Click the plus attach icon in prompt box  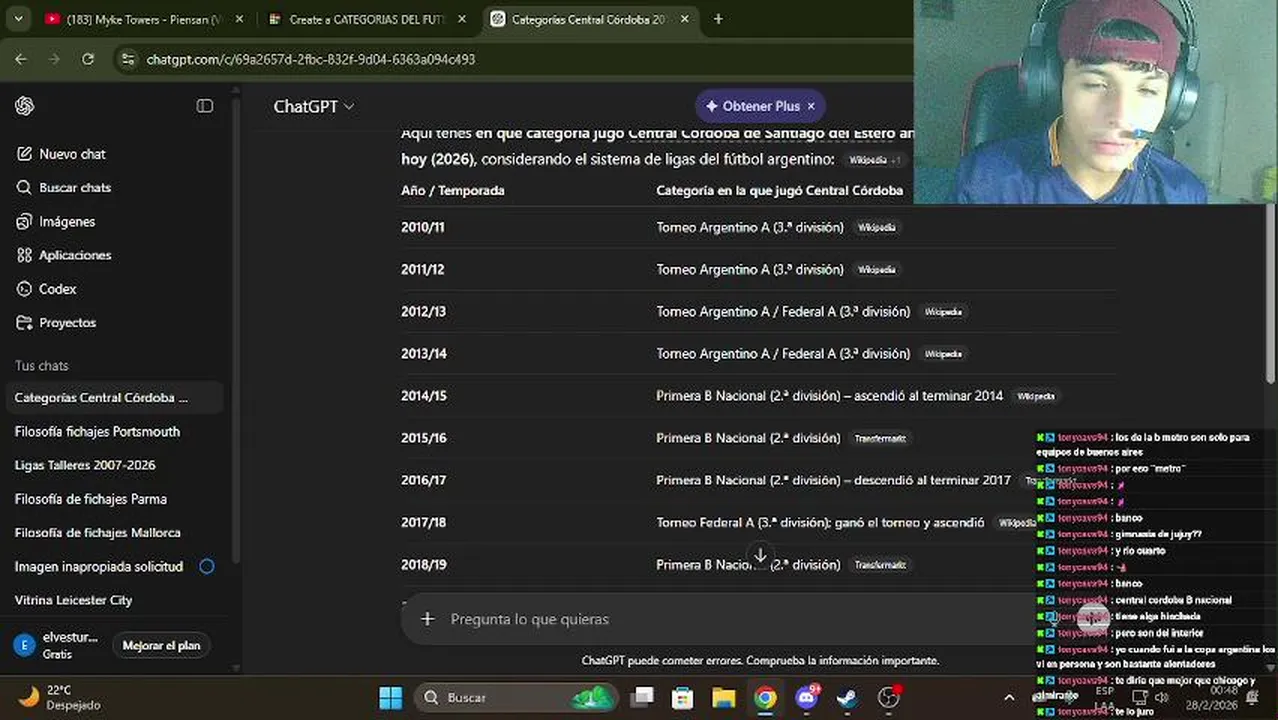(427, 619)
